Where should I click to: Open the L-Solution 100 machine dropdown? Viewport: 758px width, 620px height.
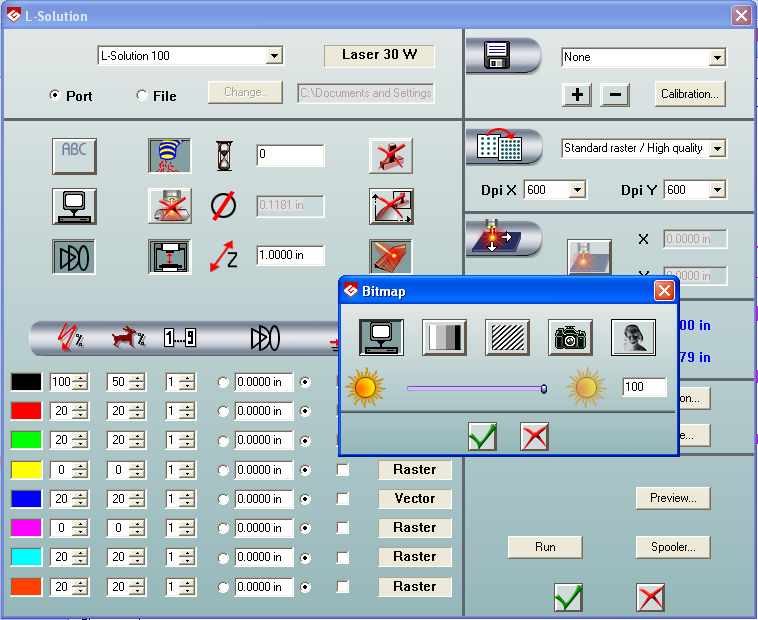point(274,56)
